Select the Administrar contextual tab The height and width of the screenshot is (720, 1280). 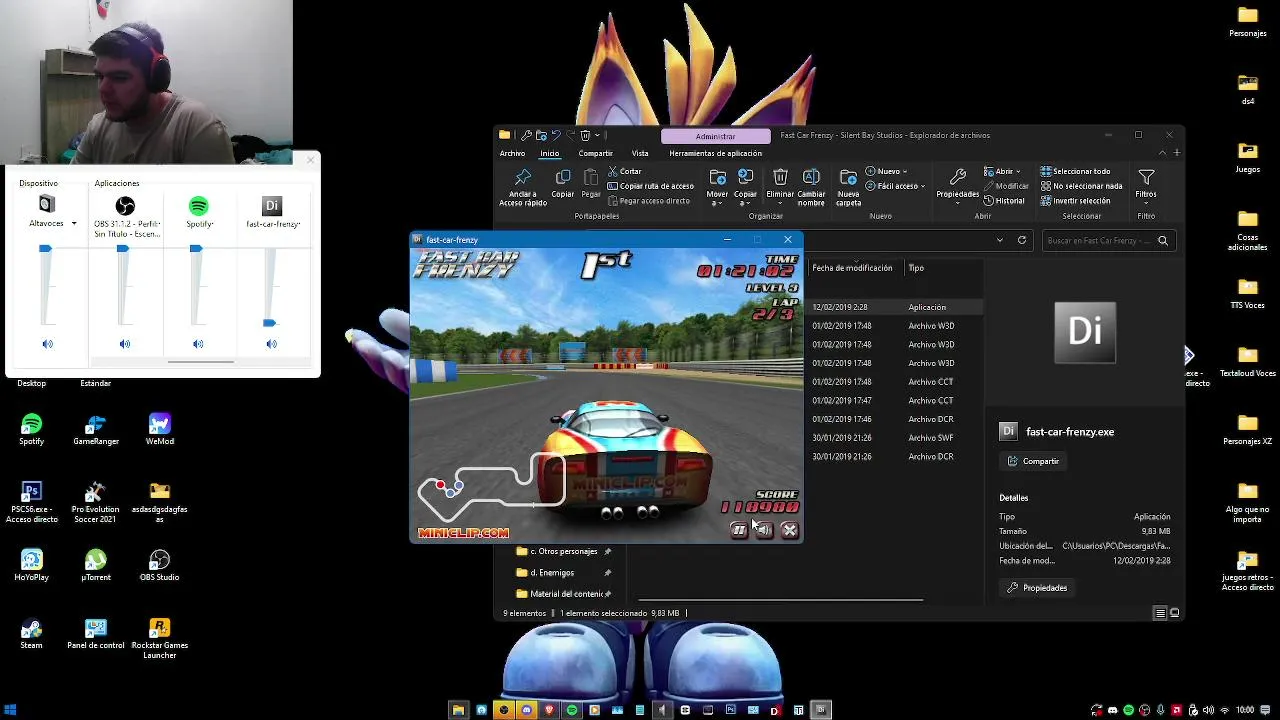(x=715, y=136)
